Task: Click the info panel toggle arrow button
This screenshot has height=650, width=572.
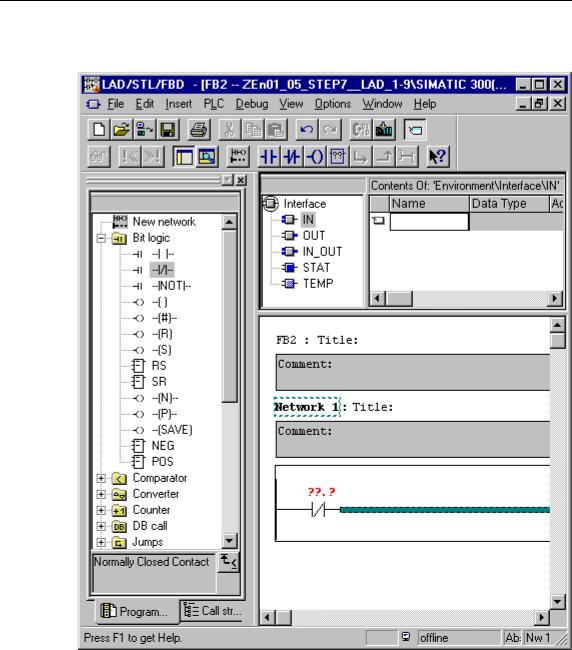Action: 228,563
